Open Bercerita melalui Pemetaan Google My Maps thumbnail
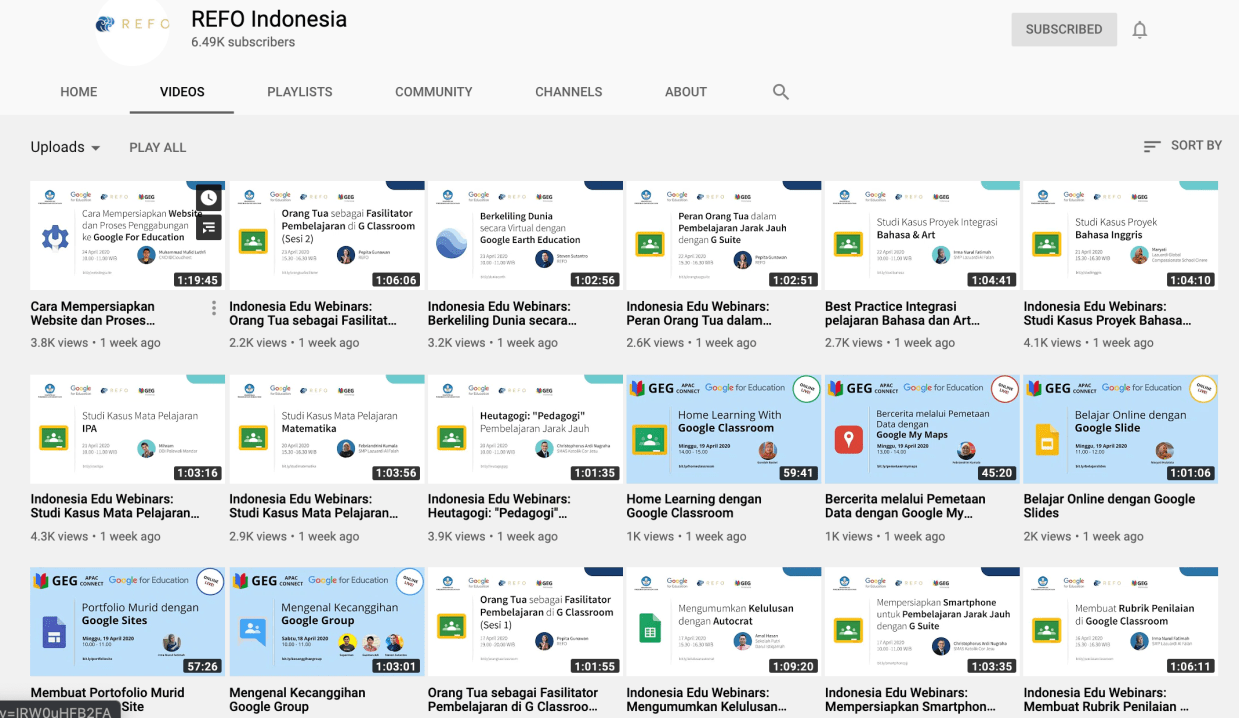 point(922,429)
